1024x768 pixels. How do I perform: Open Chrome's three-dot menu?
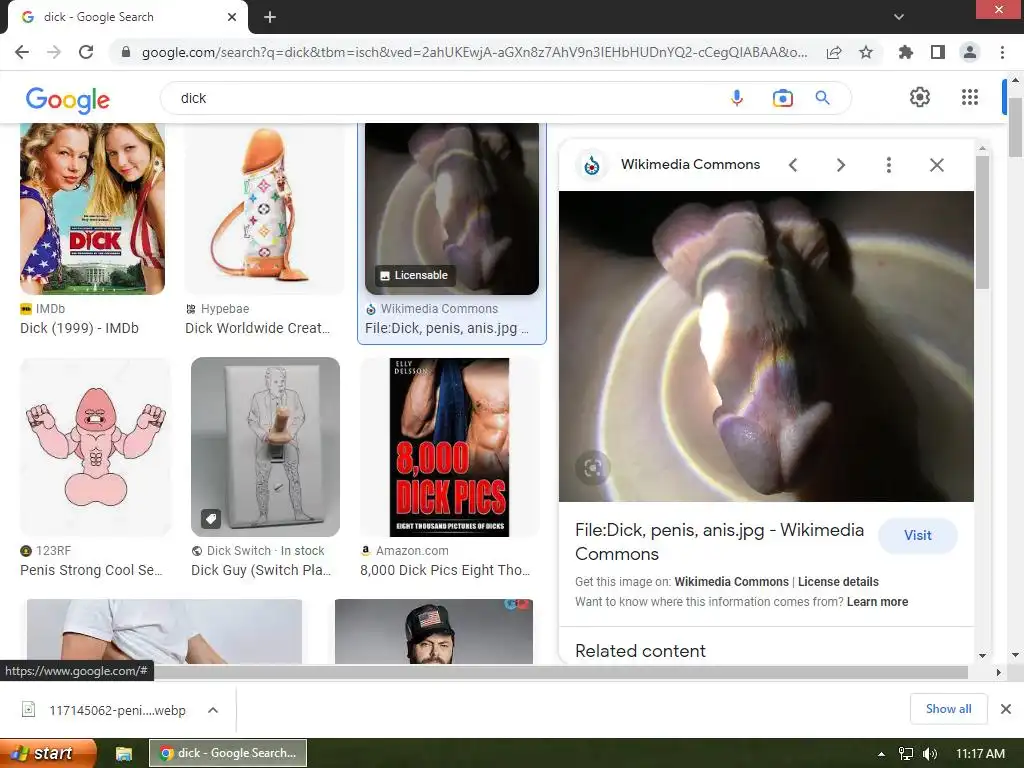(x=1002, y=52)
